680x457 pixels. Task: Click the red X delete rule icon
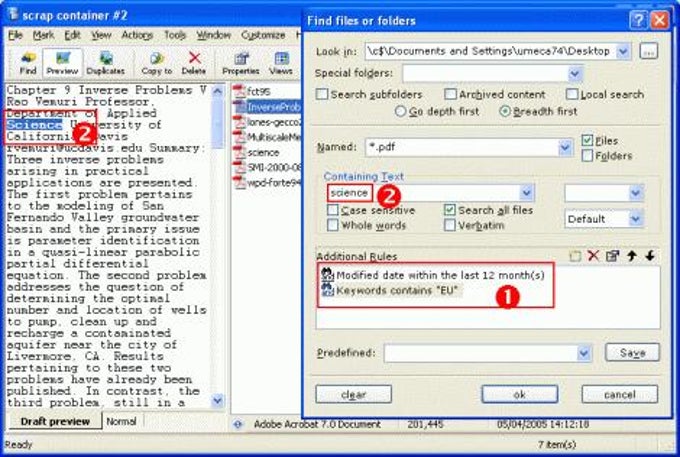pyautogui.click(x=593, y=256)
